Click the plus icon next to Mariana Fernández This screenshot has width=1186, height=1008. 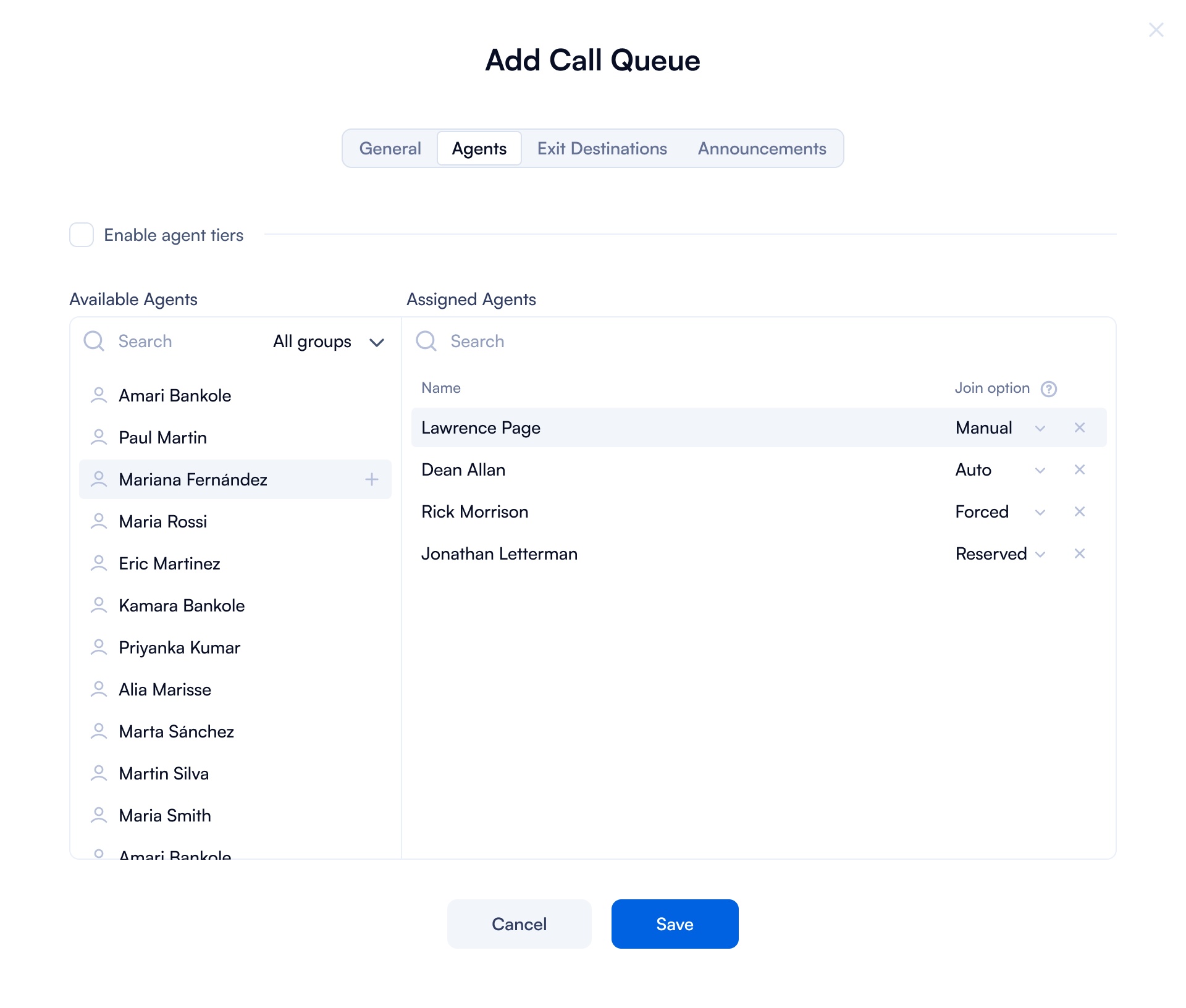[x=371, y=479]
